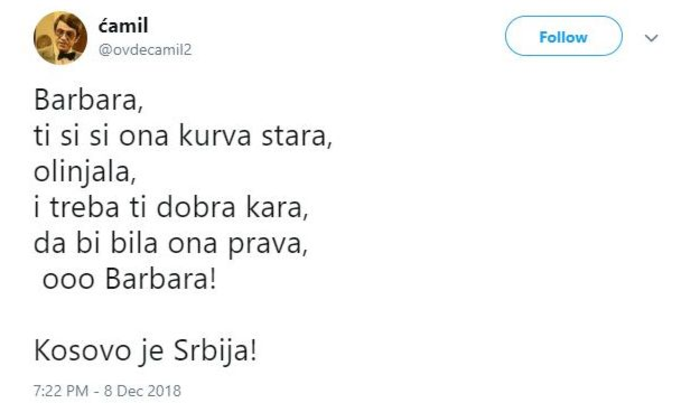The image size is (700, 403).
Task: Expand the tweet options chevron
Action: click(x=652, y=38)
